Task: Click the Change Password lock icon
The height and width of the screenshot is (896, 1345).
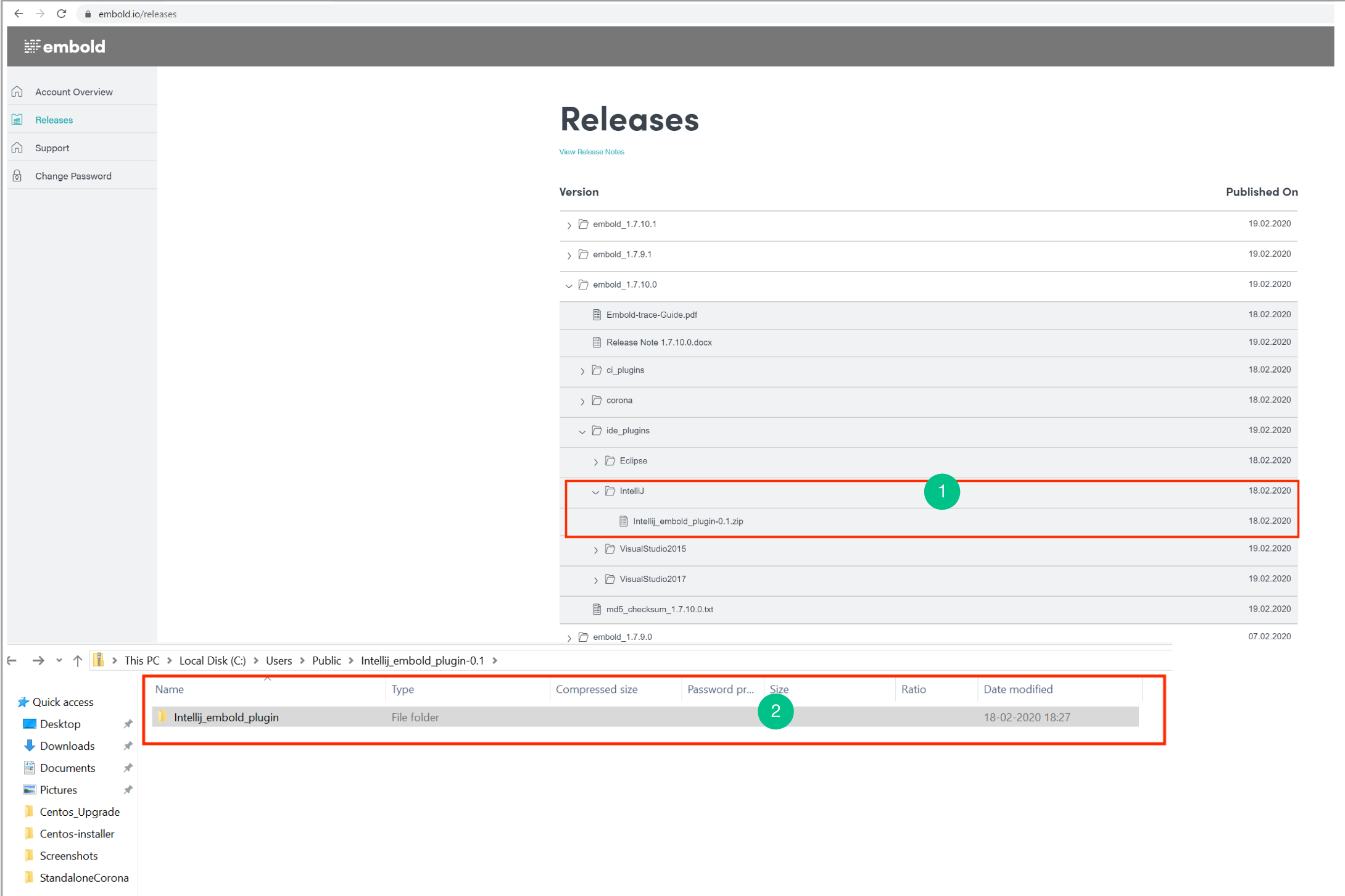Action: (17, 176)
